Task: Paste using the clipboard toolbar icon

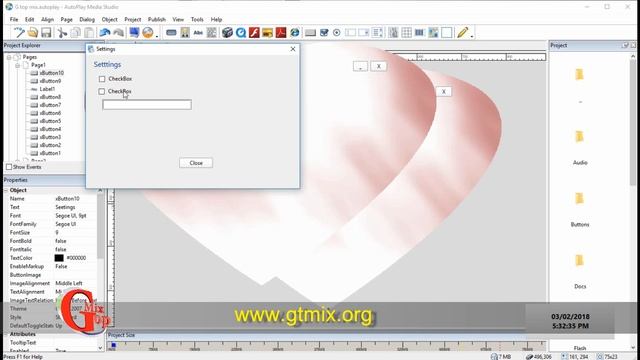Action: pyautogui.click(x=89, y=33)
